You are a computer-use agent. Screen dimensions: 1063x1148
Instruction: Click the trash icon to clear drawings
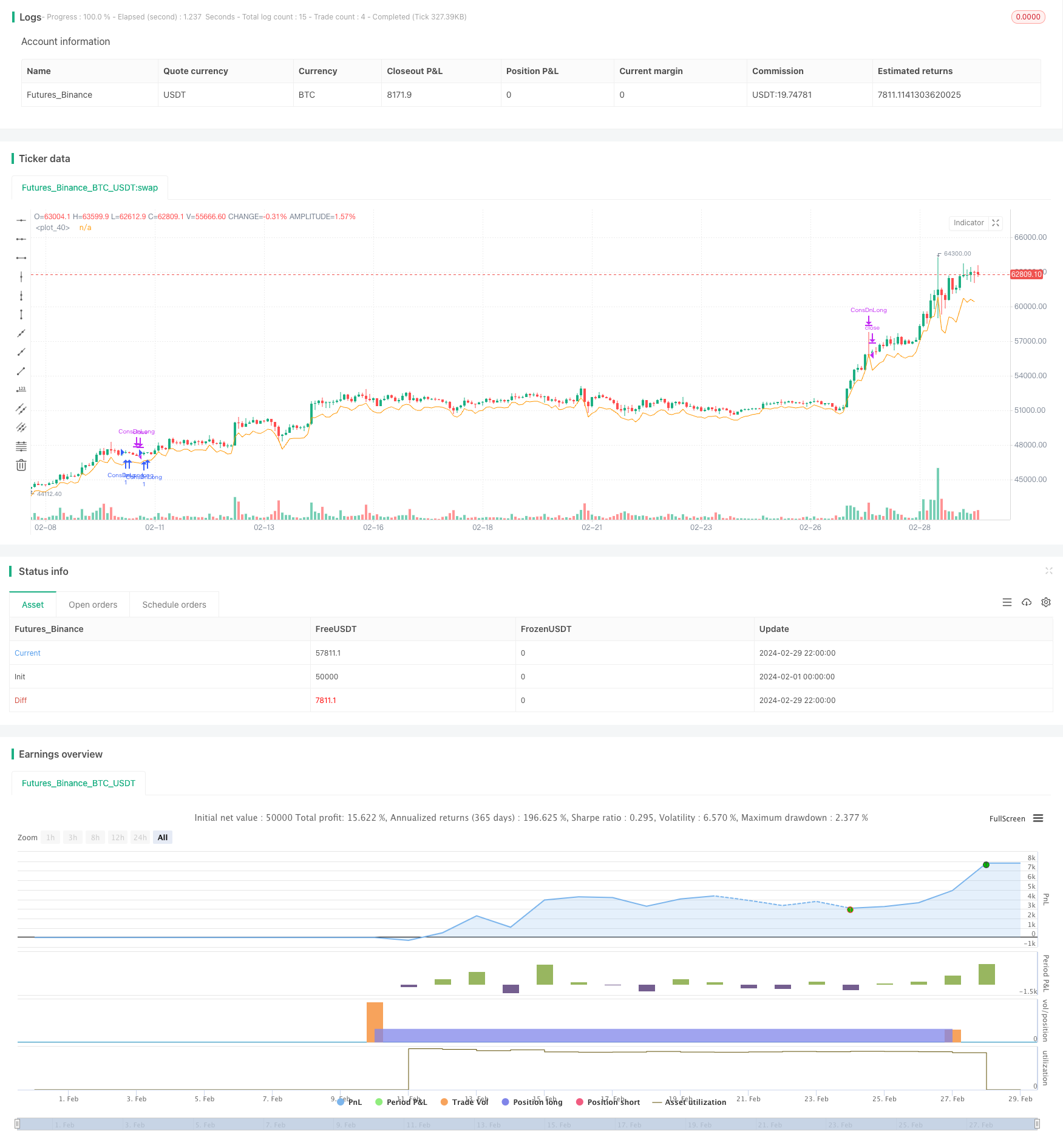coord(21,465)
